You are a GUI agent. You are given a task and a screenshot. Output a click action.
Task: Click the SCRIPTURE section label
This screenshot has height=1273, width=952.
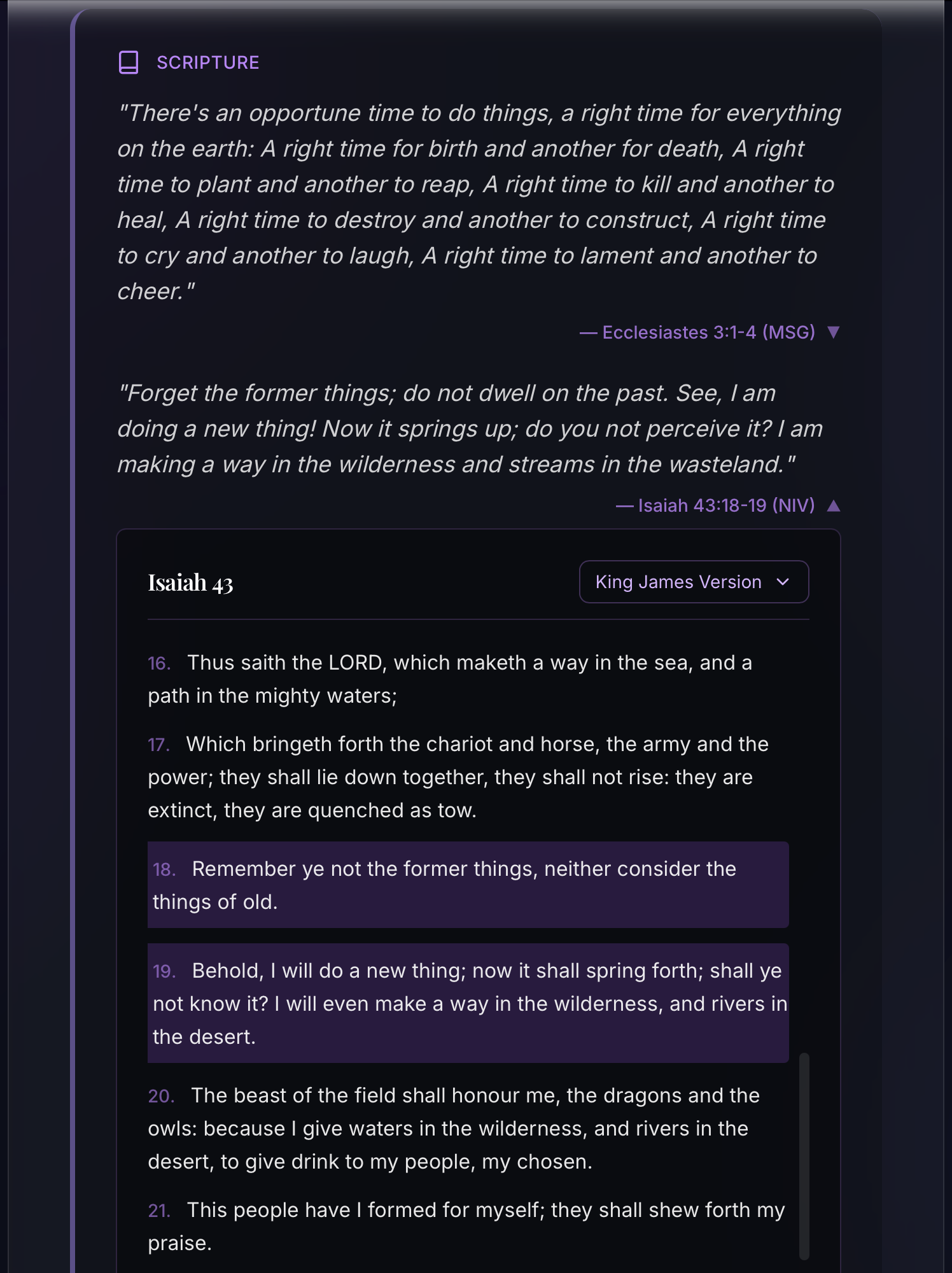click(207, 62)
